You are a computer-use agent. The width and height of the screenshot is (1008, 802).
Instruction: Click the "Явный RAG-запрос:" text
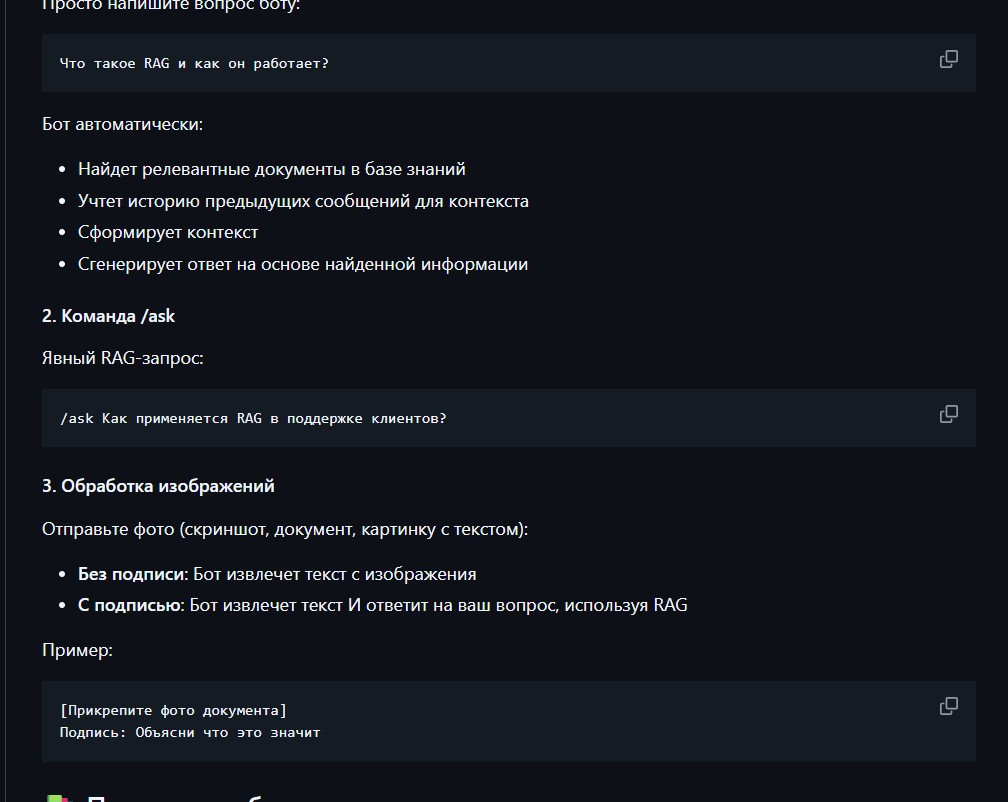(x=122, y=357)
